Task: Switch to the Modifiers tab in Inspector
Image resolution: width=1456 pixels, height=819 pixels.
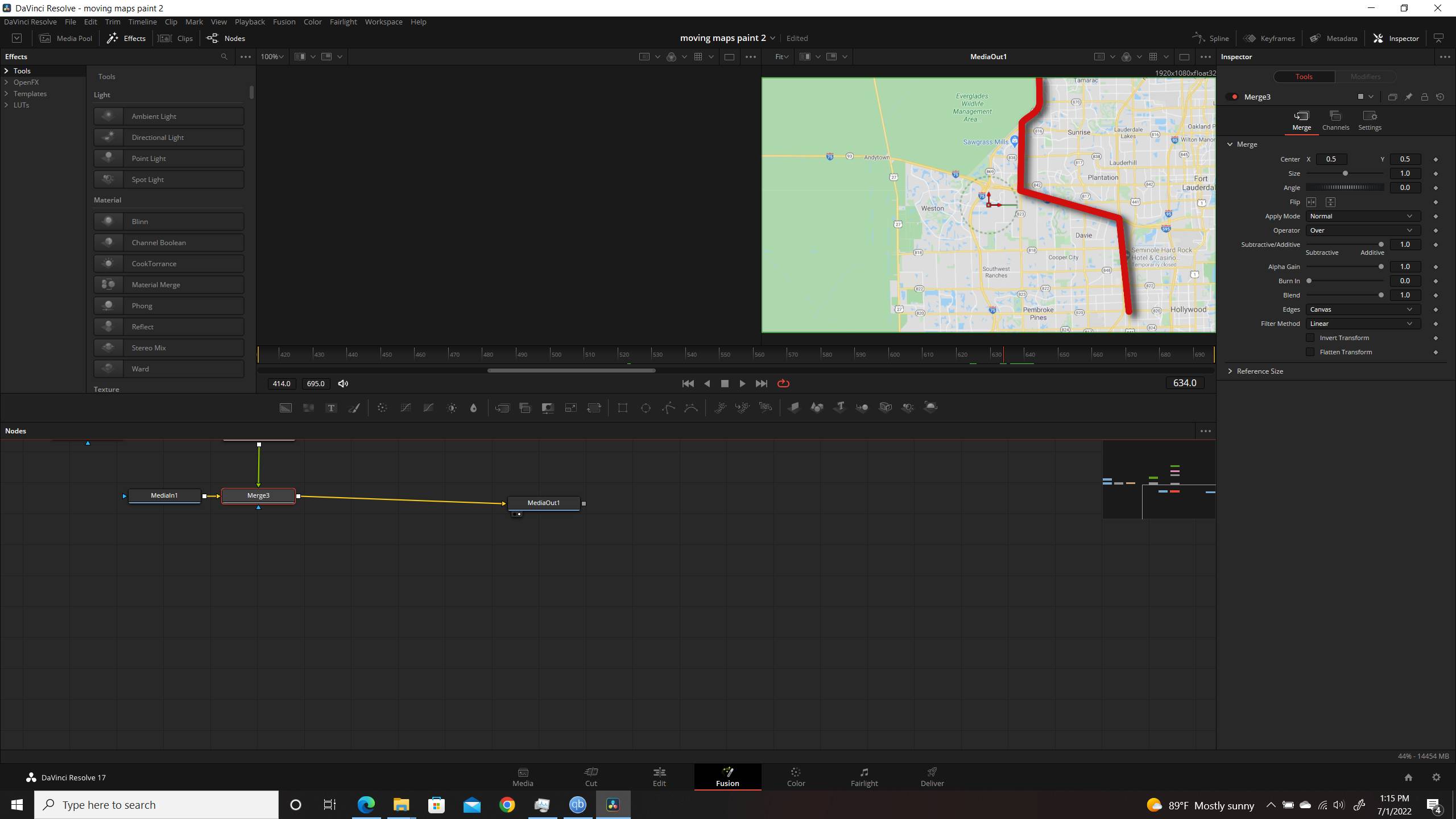Action: (x=1365, y=76)
